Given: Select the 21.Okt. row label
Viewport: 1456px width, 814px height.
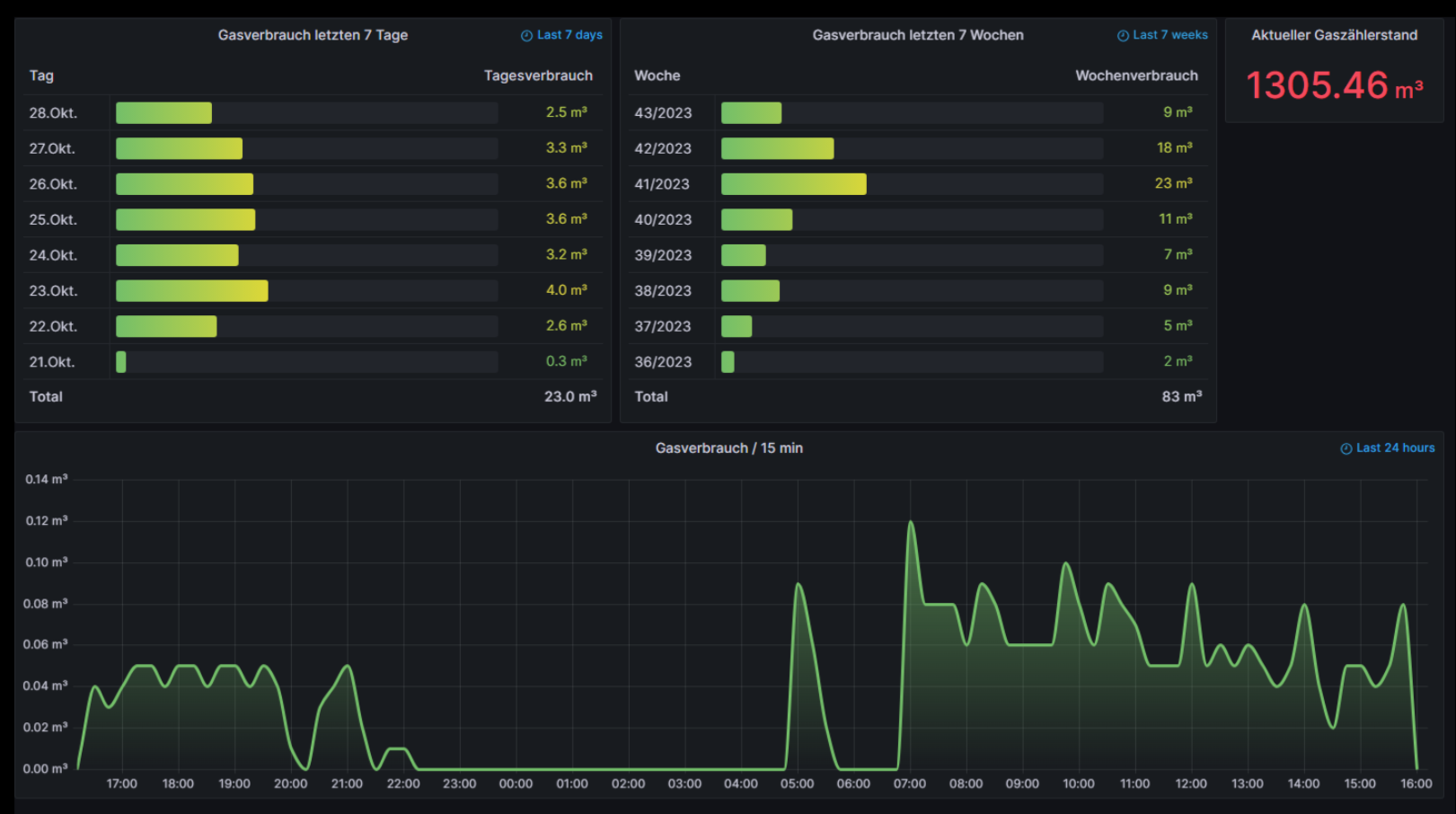Looking at the screenshot, I should [52, 362].
